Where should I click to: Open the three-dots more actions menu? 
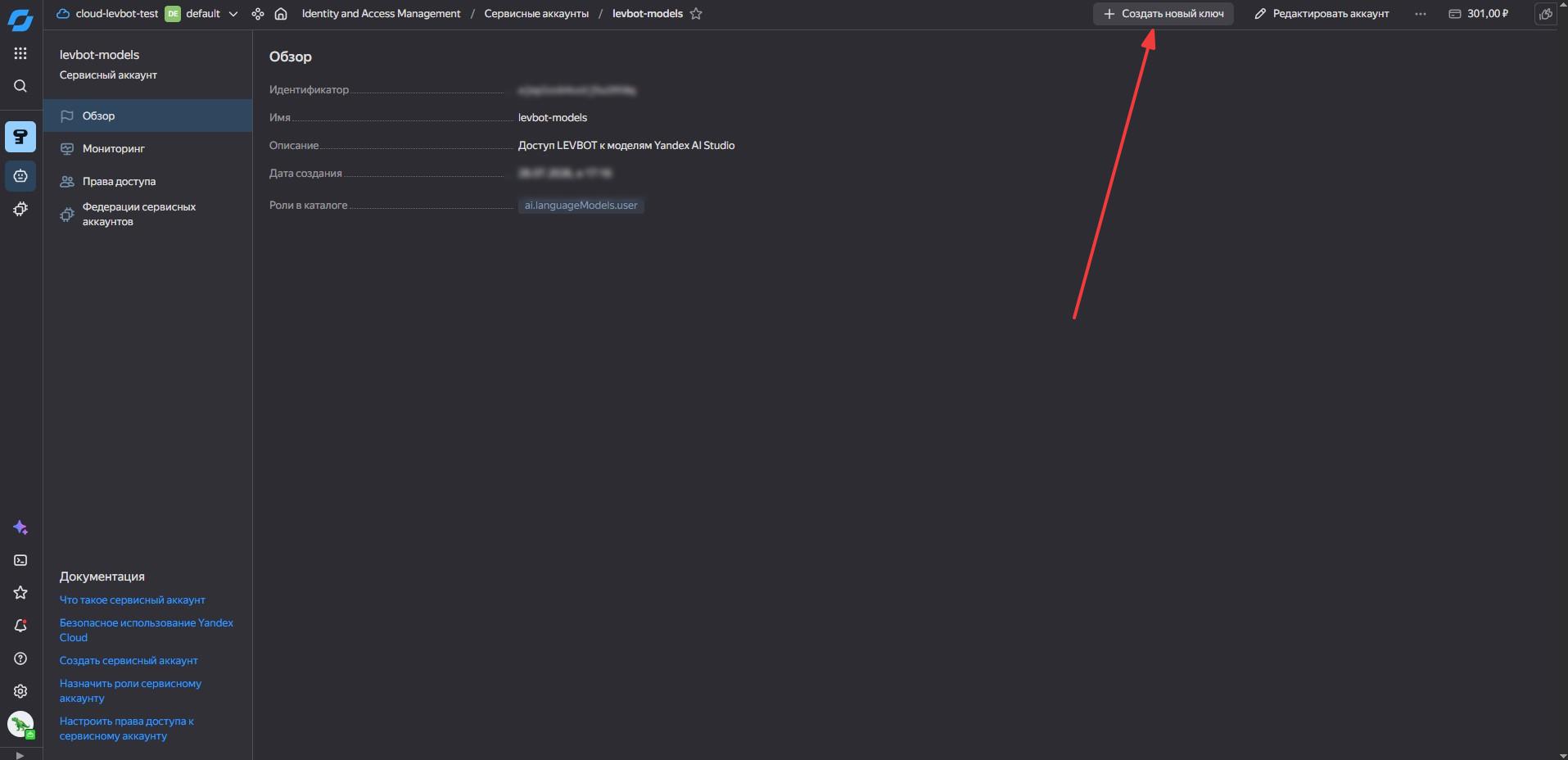(x=1420, y=14)
